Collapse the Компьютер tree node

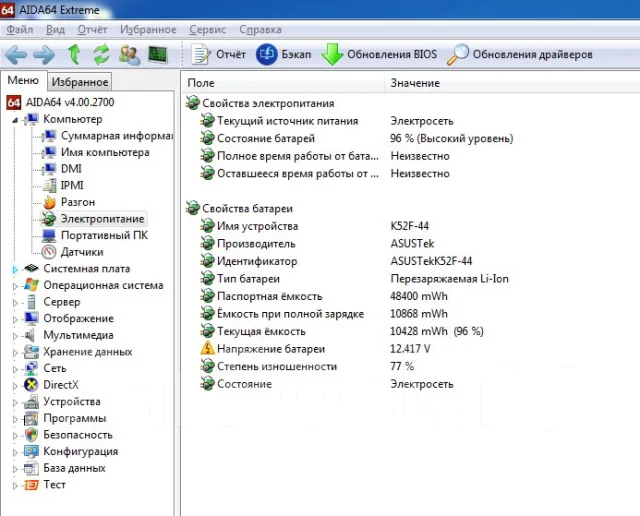tap(15, 120)
